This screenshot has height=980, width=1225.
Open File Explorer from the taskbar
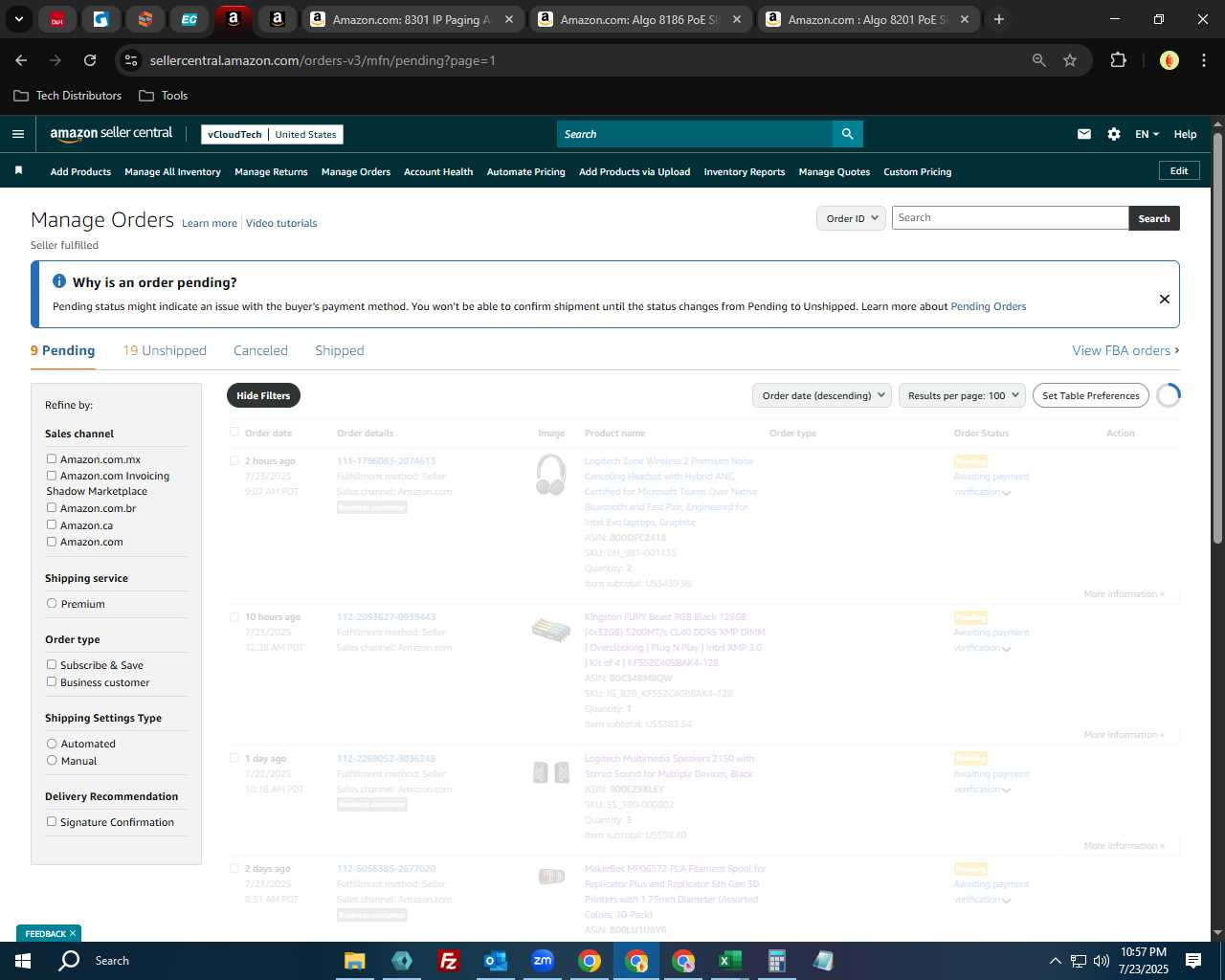[x=355, y=961]
